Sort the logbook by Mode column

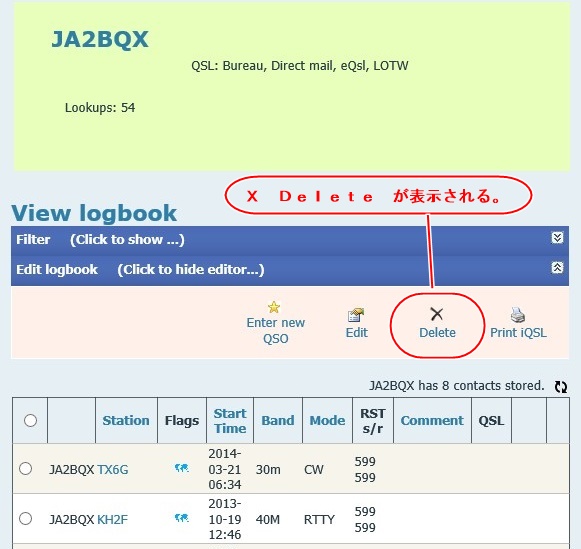point(327,420)
